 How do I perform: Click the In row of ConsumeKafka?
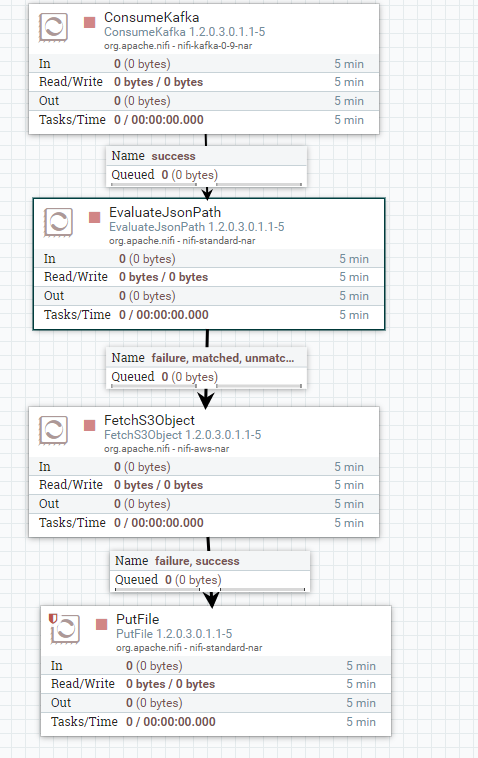(x=204, y=64)
